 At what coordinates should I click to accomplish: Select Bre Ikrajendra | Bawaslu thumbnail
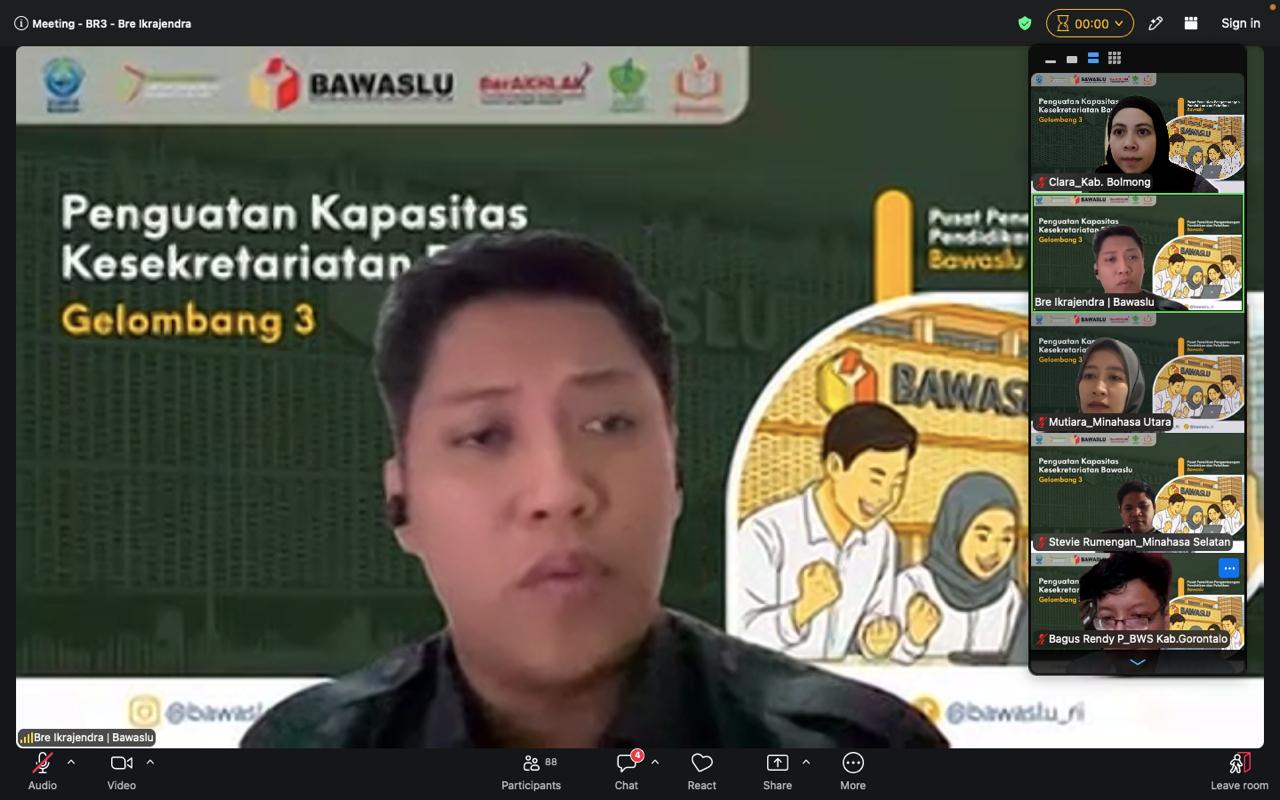coord(1138,252)
